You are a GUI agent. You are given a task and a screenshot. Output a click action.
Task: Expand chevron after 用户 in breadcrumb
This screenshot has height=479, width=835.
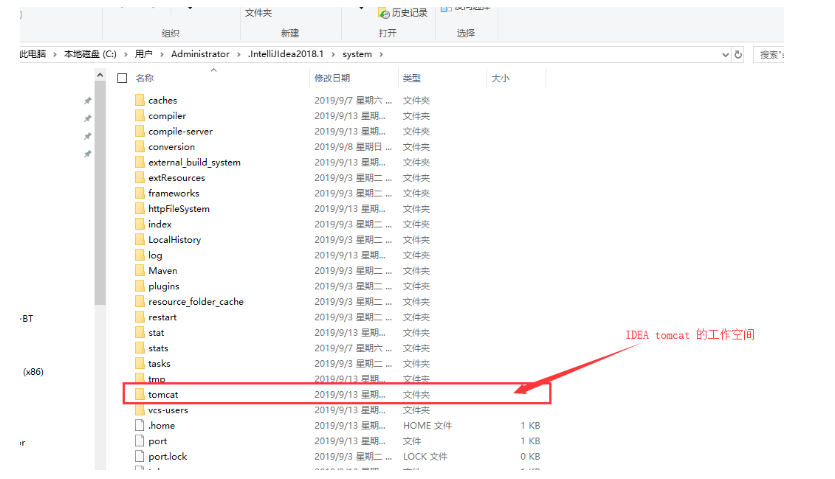(x=161, y=54)
